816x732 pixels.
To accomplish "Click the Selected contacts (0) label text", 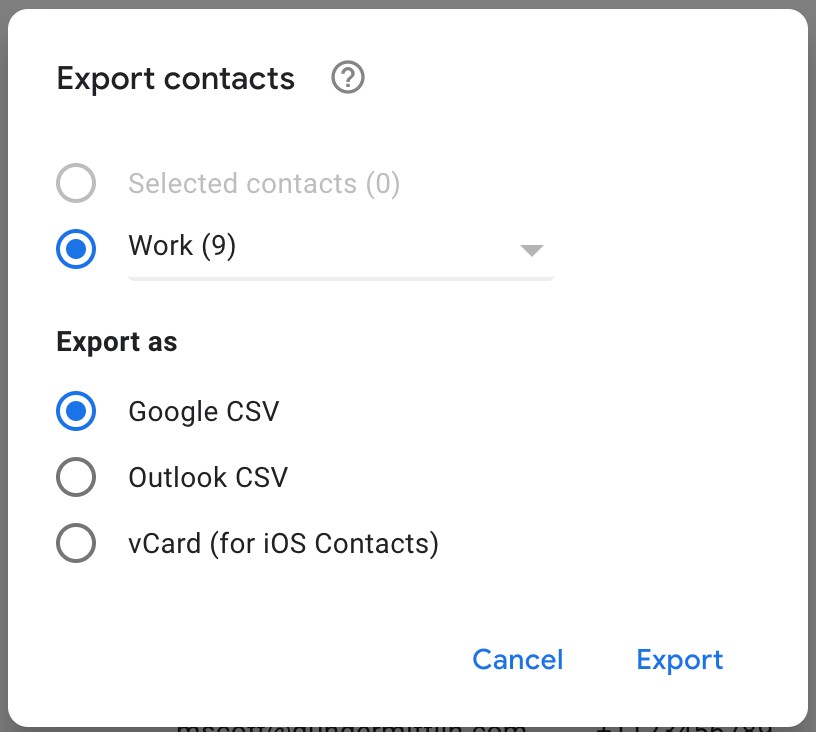I will (x=264, y=184).
